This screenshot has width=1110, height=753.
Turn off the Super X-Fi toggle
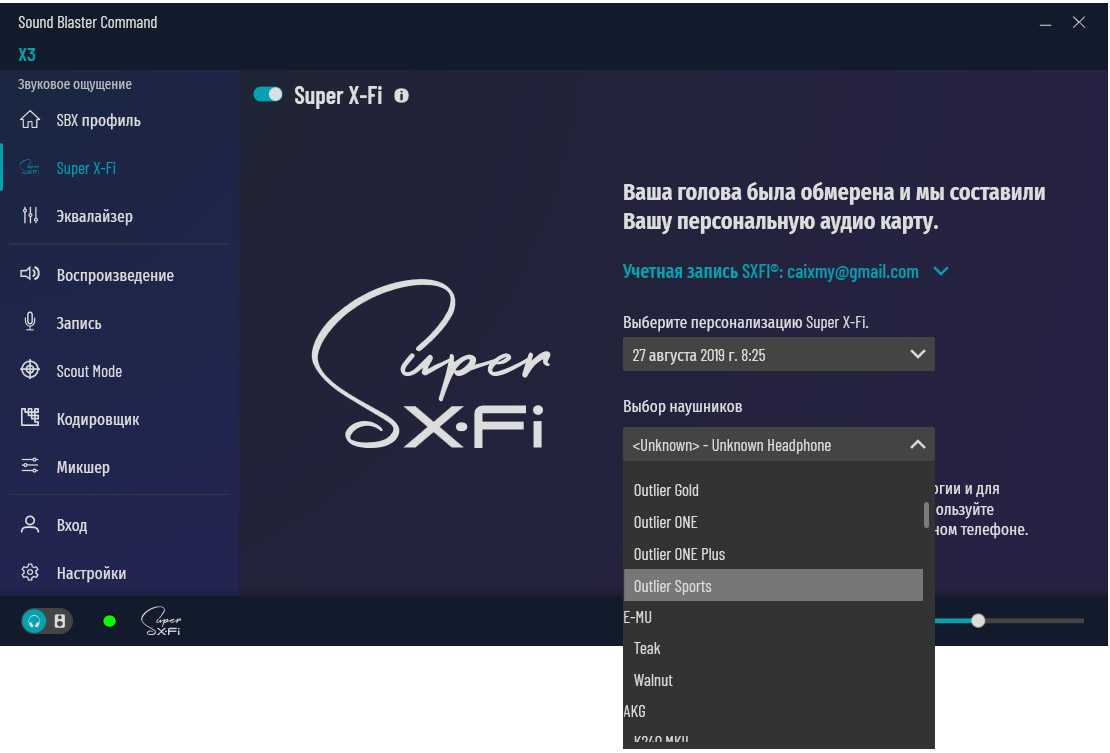[x=268, y=95]
